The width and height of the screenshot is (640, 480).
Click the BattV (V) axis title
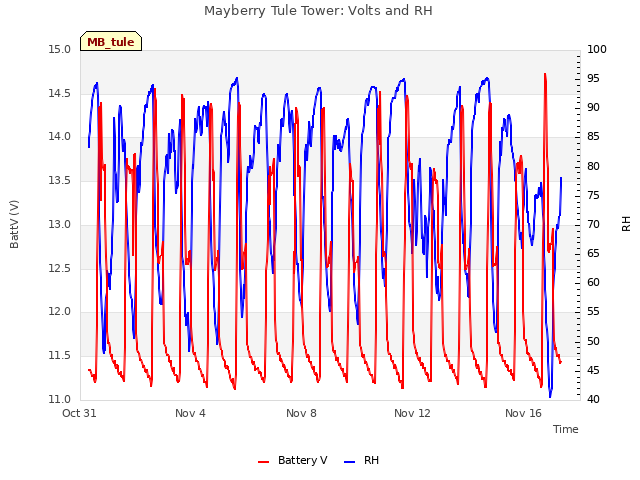click(14, 224)
